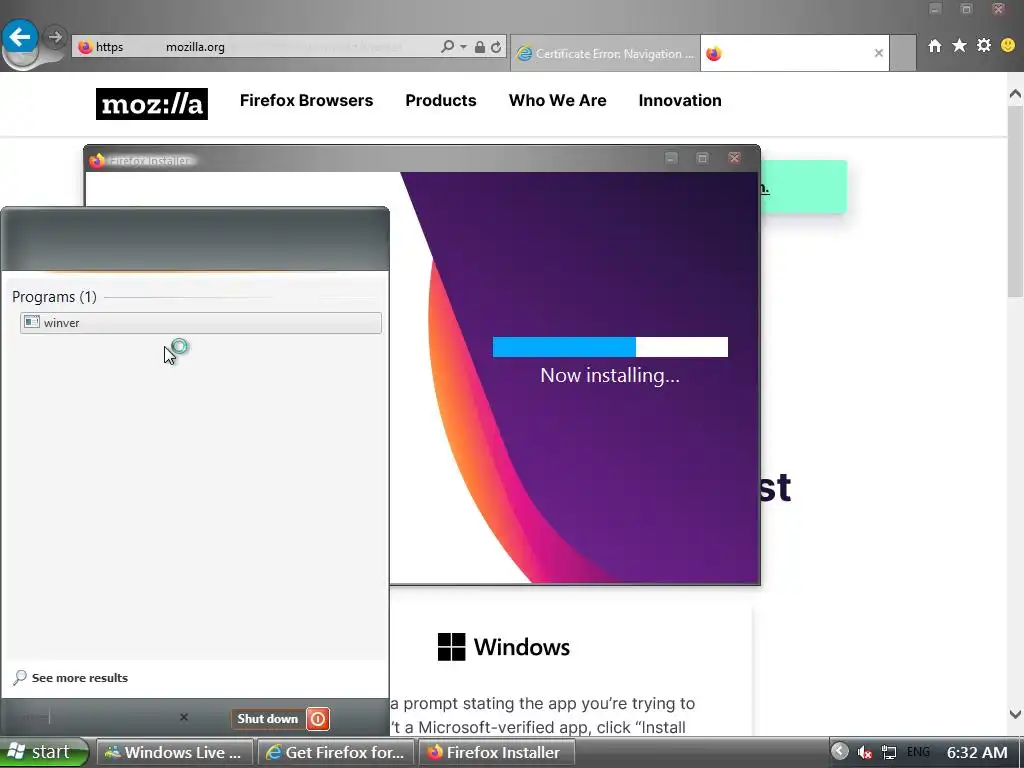Go back with the browser back arrow
Screen dimensions: 1024x768
[x=20, y=37]
